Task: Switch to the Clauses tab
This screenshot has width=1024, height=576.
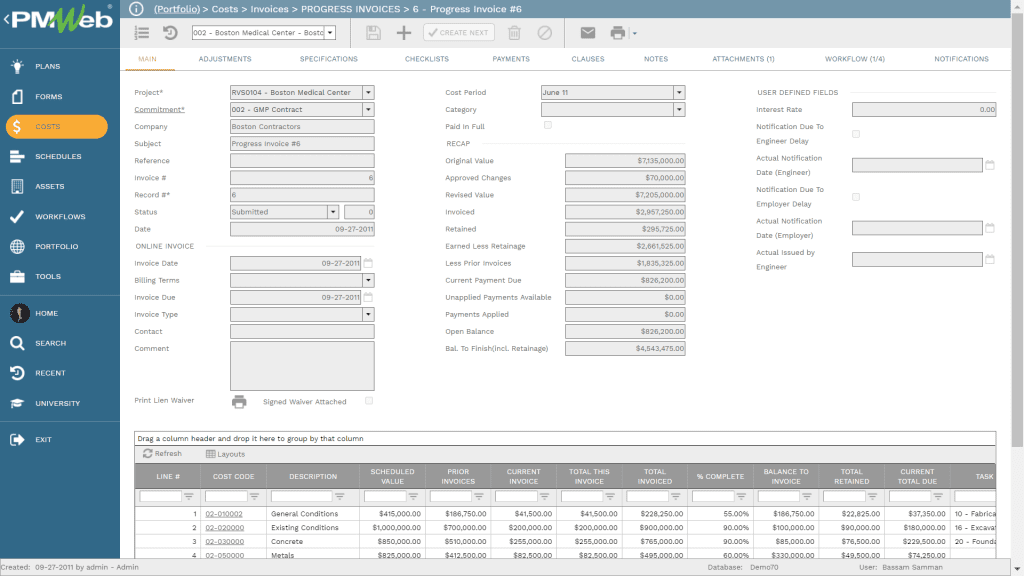Action: pyautogui.click(x=588, y=59)
